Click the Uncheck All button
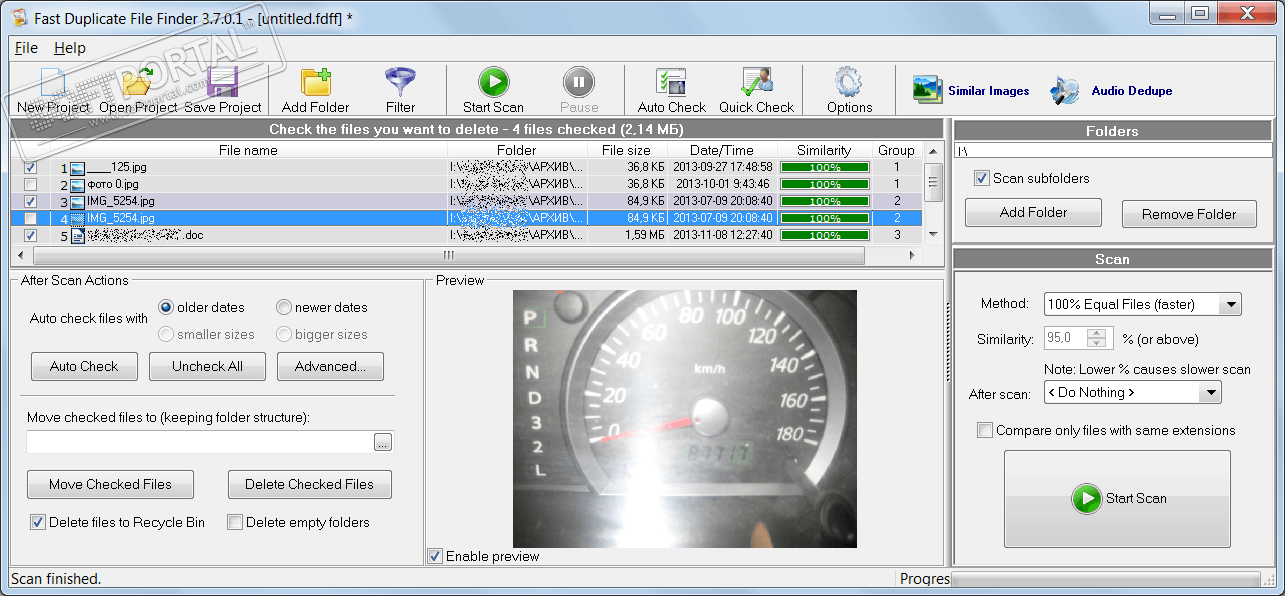This screenshot has width=1285, height=596. point(207,366)
